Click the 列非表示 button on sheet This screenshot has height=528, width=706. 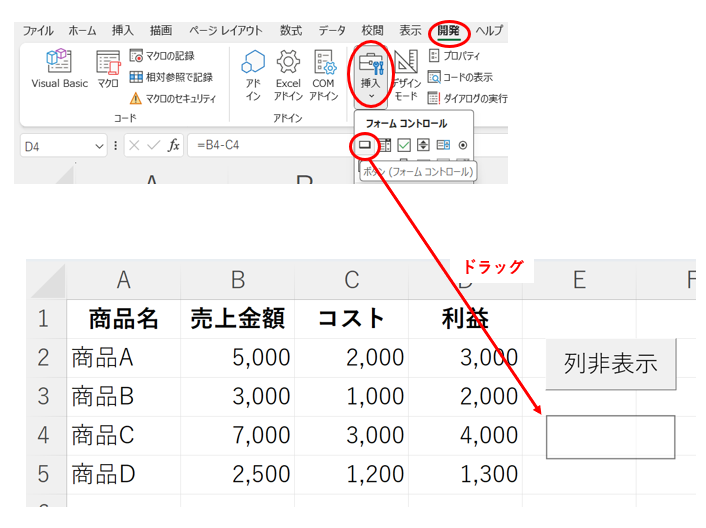[x=610, y=364]
